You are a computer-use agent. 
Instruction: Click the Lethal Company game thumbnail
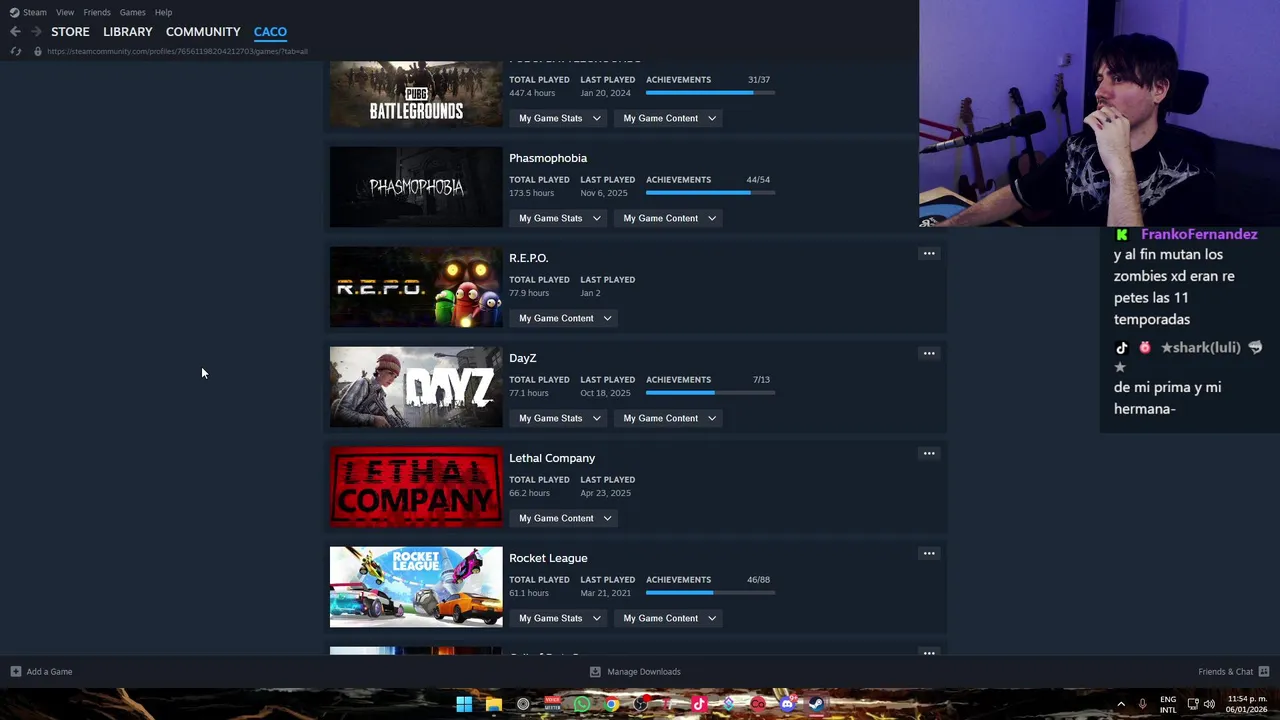(x=416, y=487)
